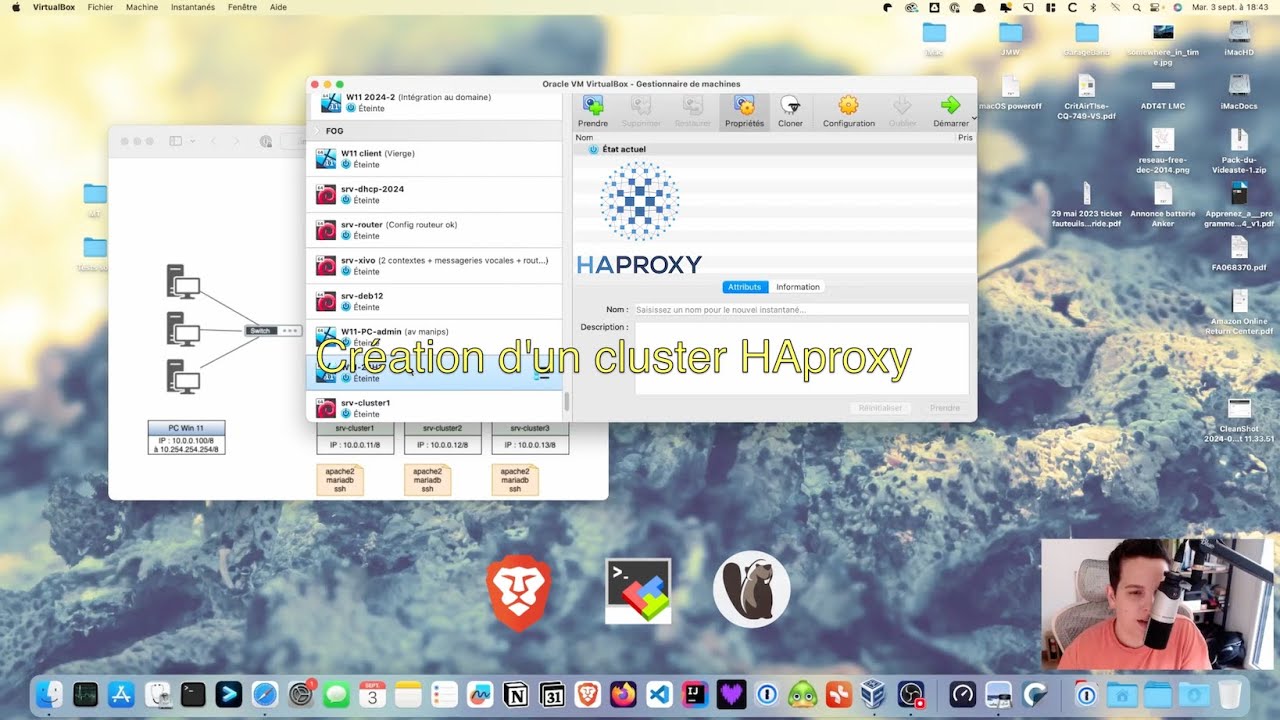Screen dimensions: 1280x720
Task: Open the Démarrer dropdown arrow
Action: pyautogui.click(x=973, y=117)
